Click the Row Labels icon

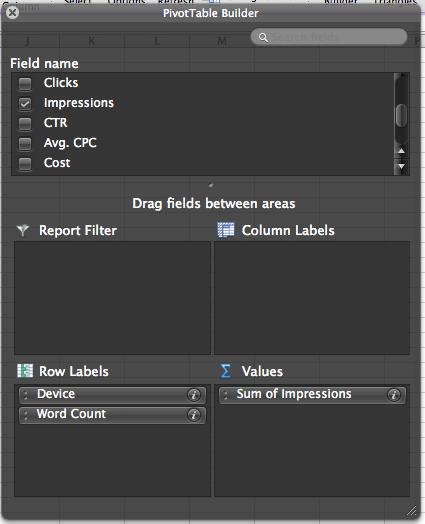tap(25, 371)
